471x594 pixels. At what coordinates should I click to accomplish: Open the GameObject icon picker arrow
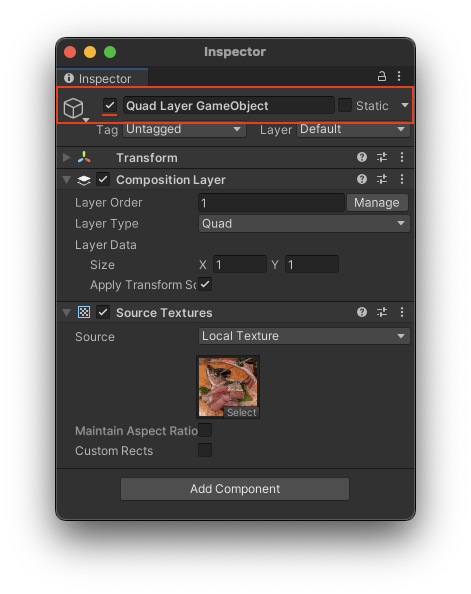point(86,120)
